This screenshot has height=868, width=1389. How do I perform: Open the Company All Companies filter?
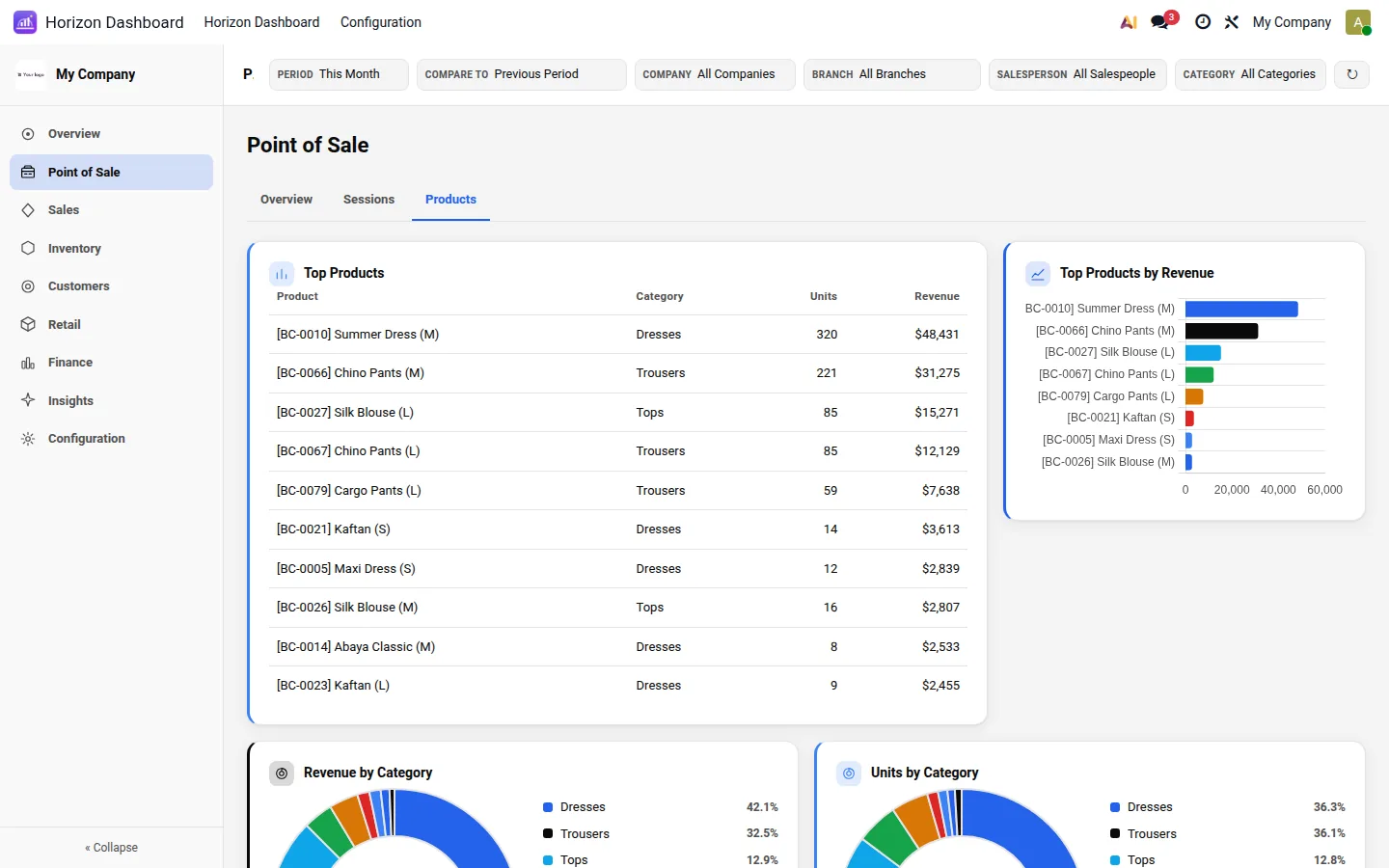coord(715,74)
